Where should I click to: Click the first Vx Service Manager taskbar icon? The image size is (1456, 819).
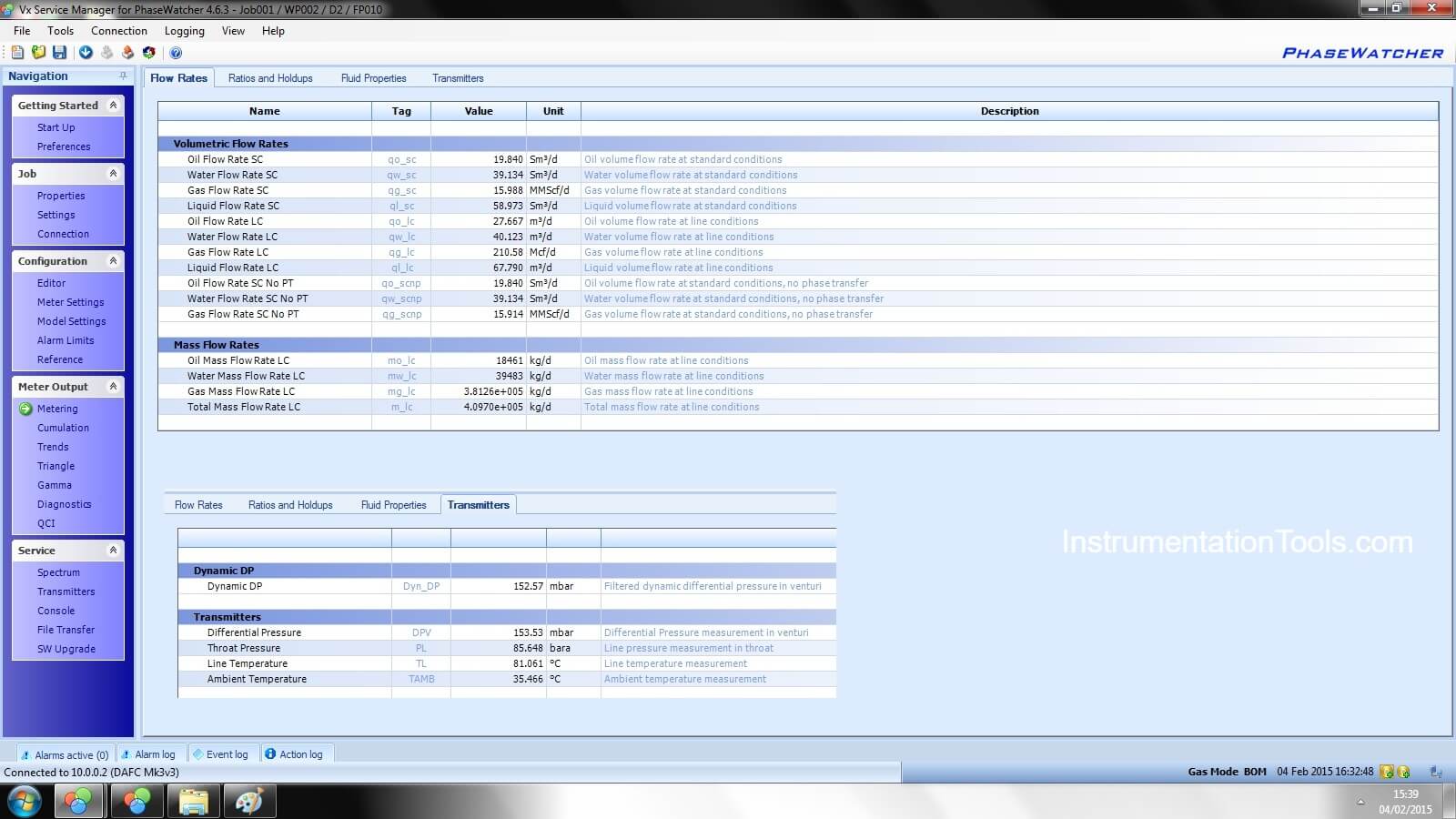pos(78,802)
